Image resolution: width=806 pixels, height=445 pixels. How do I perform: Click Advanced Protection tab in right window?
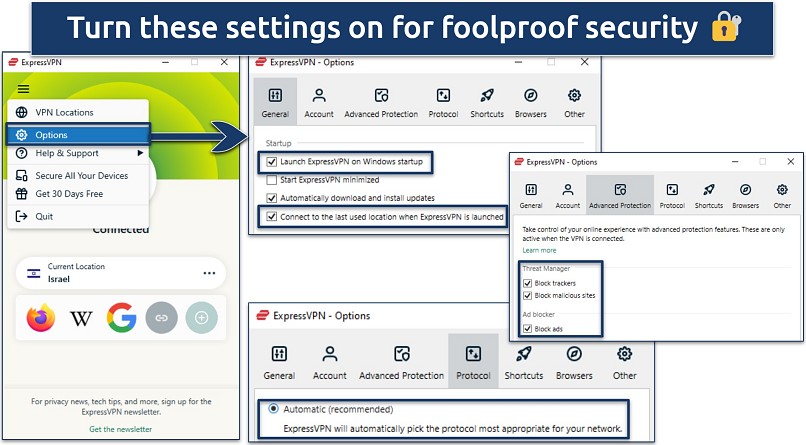(620, 195)
